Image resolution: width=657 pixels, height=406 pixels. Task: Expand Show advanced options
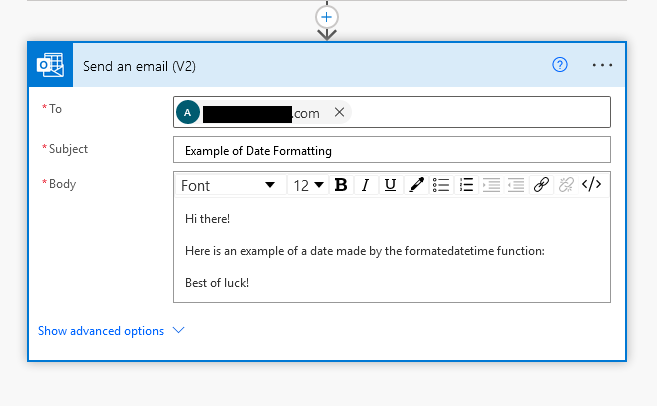coord(111,331)
